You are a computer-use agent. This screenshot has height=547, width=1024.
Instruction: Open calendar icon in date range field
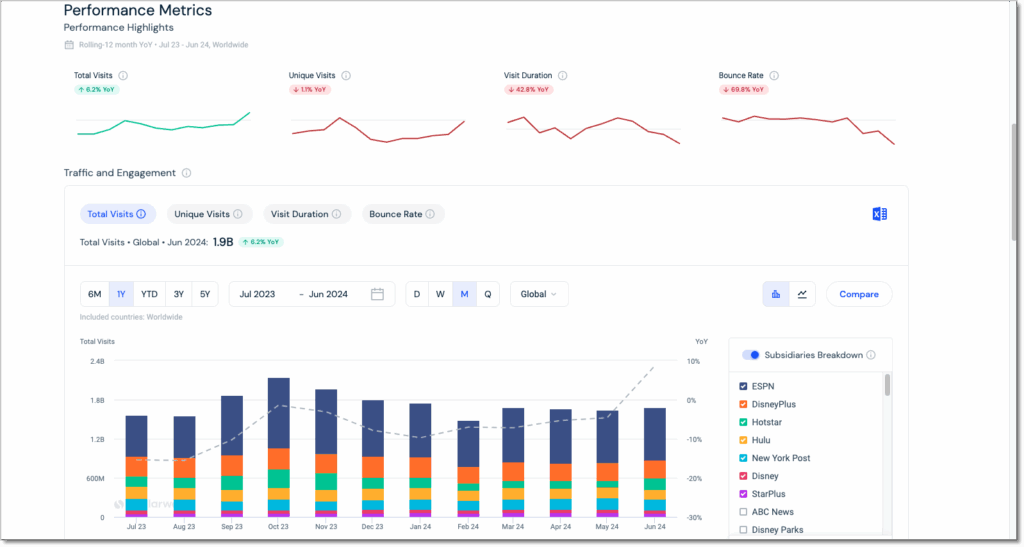tap(377, 294)
